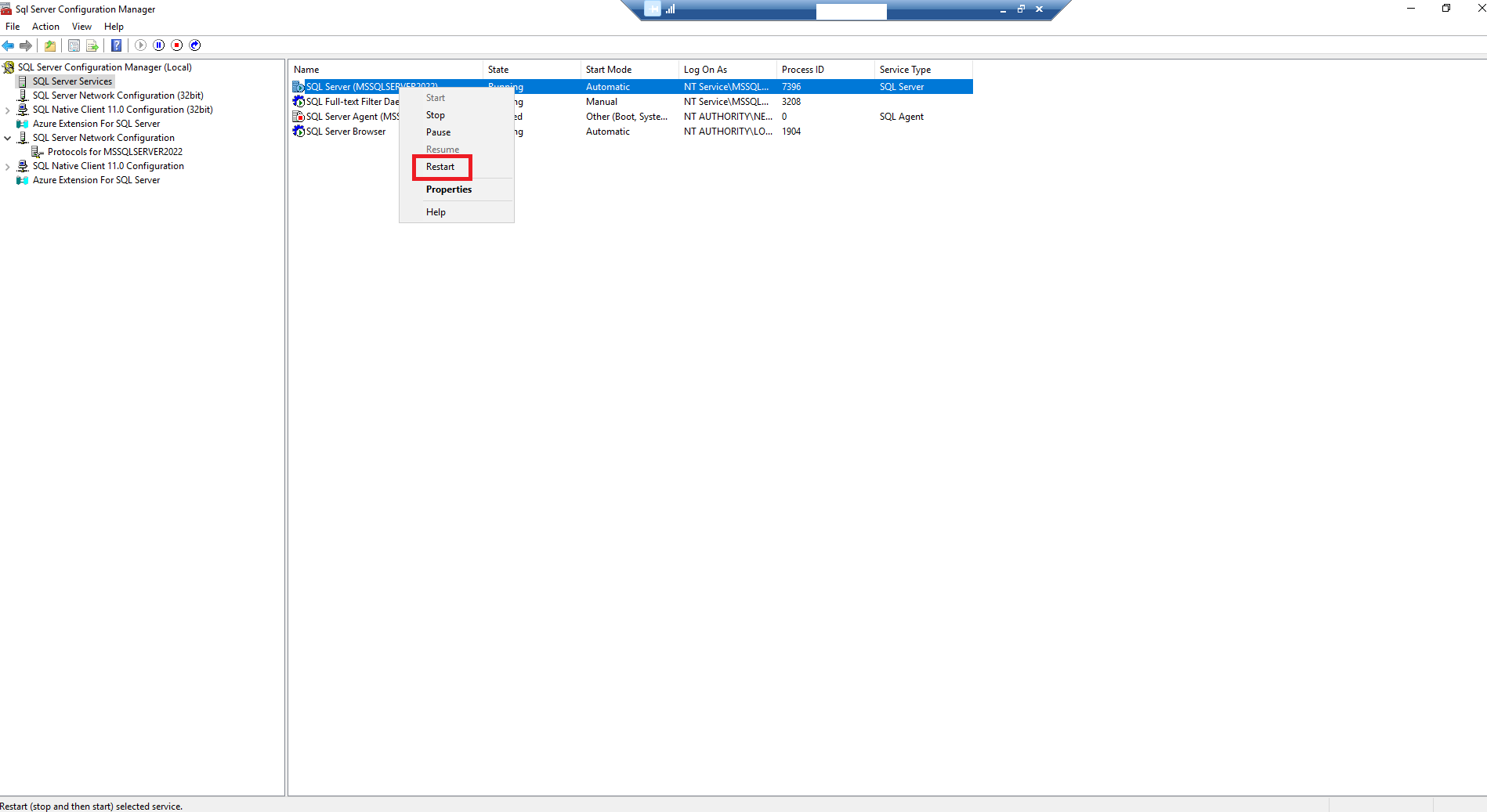Select Restart from the context menu

(441, 167)
